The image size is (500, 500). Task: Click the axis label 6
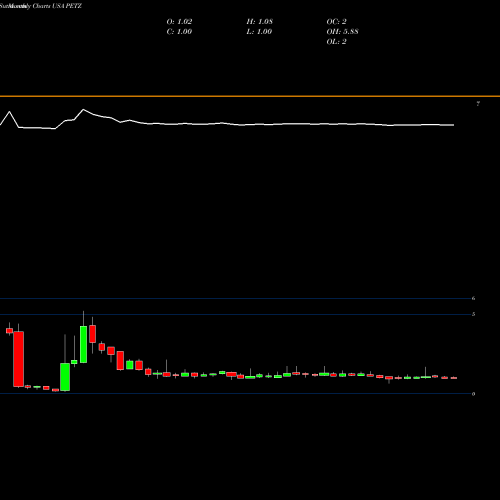click(x=473, y=298)
